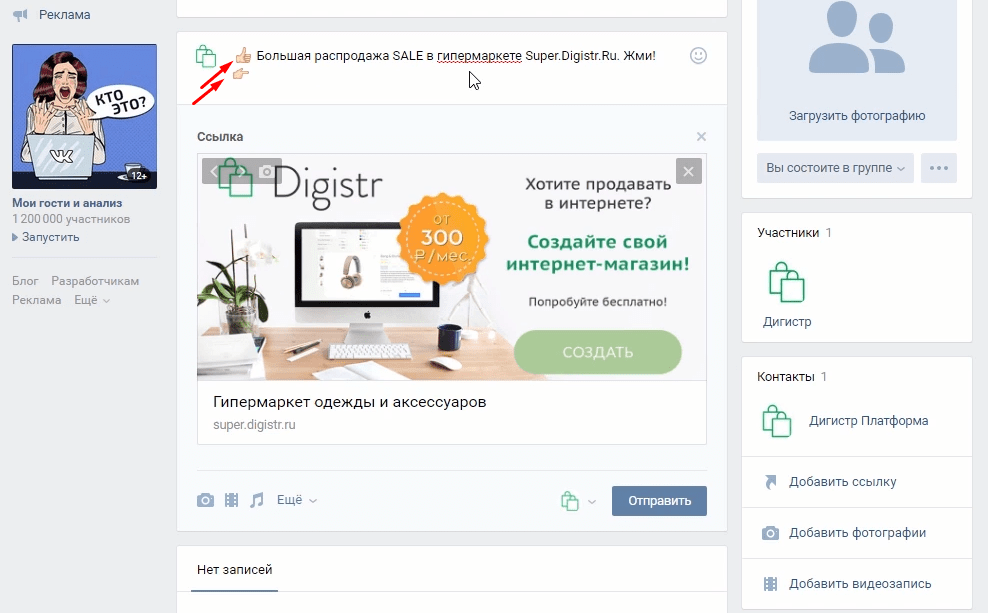The height and width of the screenshot is (613, 988).
Task: Click Дигистр Платформа contact avatar icon
Action: pos(776,421)
